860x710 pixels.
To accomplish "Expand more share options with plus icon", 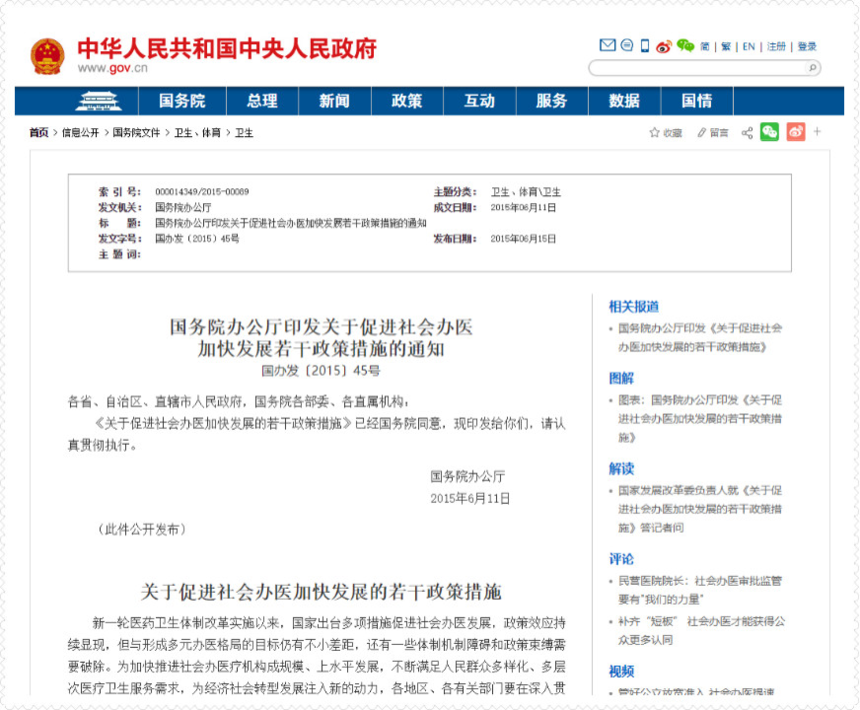I will click(x=817, y=132).
